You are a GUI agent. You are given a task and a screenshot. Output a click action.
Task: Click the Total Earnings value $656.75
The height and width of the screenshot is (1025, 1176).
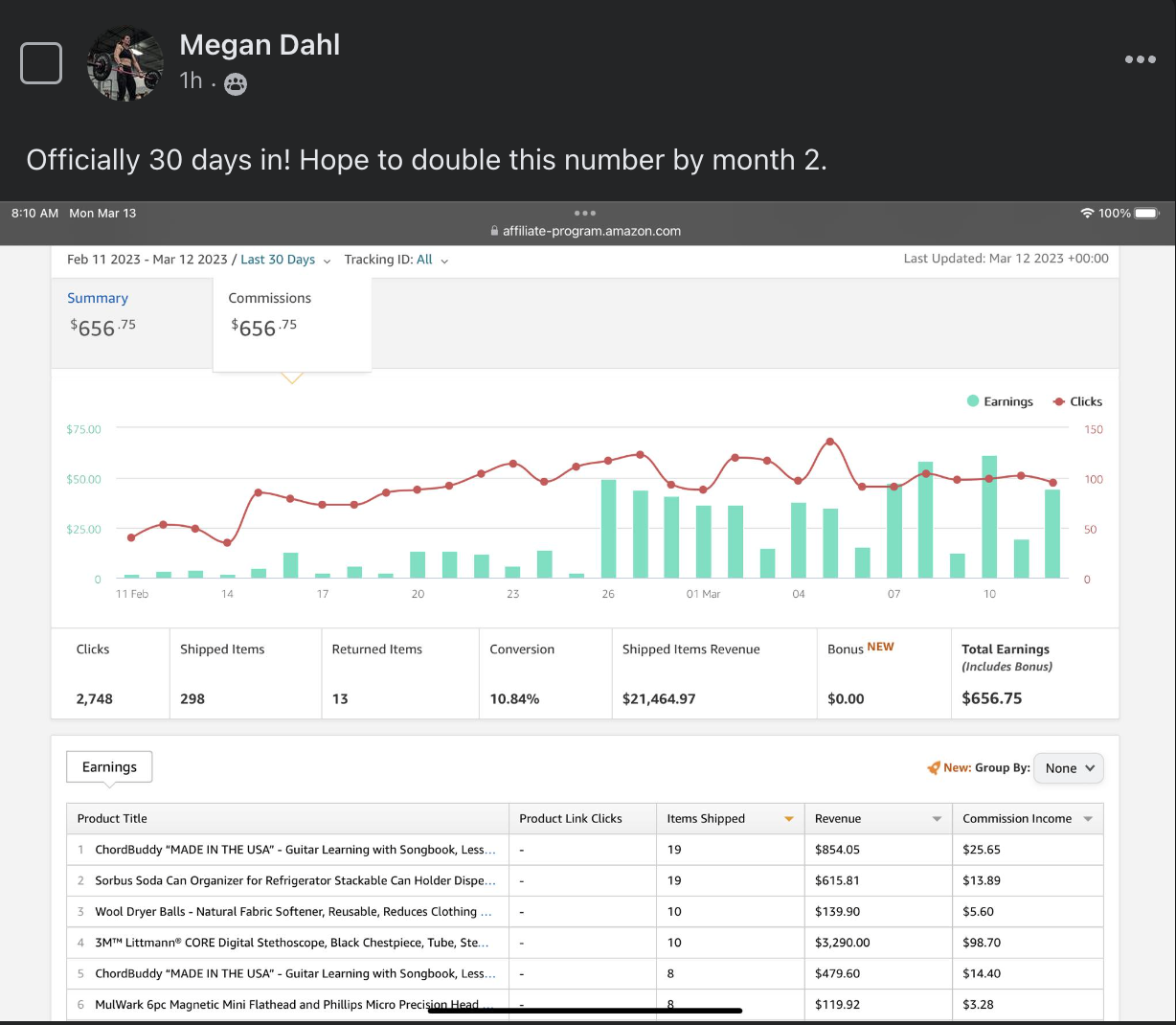[992, 698]
